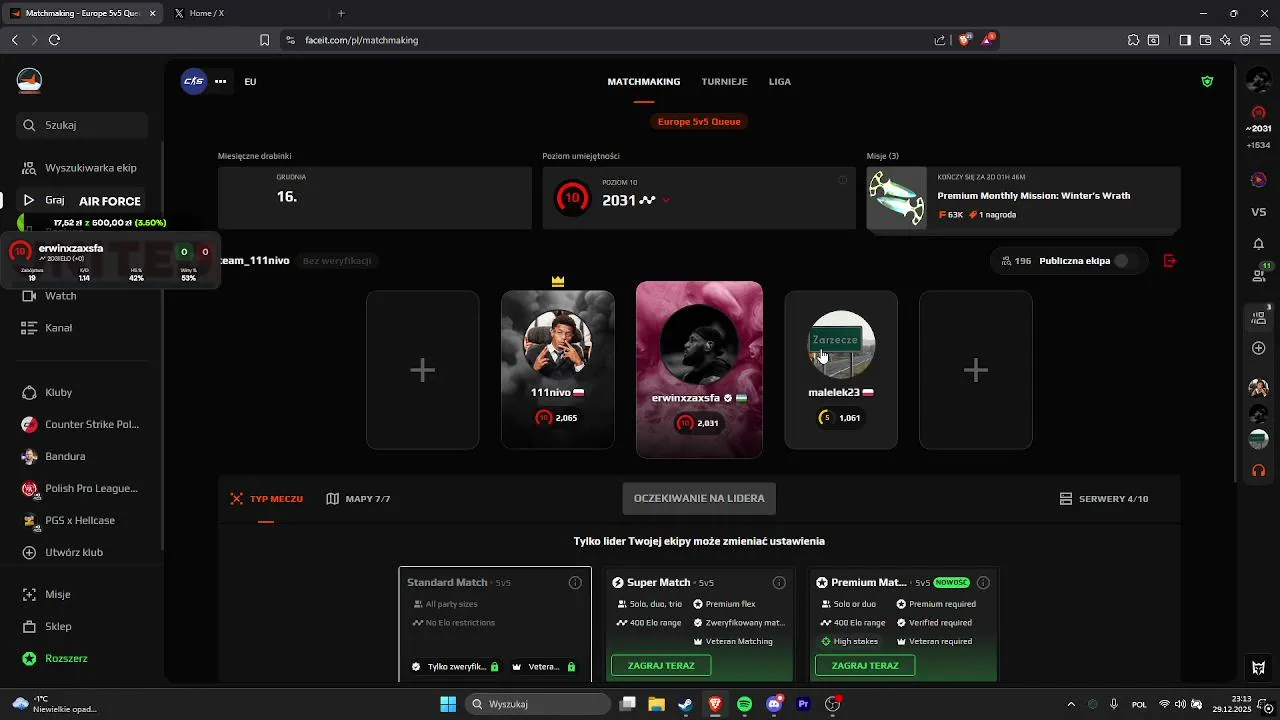Open Misje in the sidebar
Screen dimensions: 1280x720
82,594
